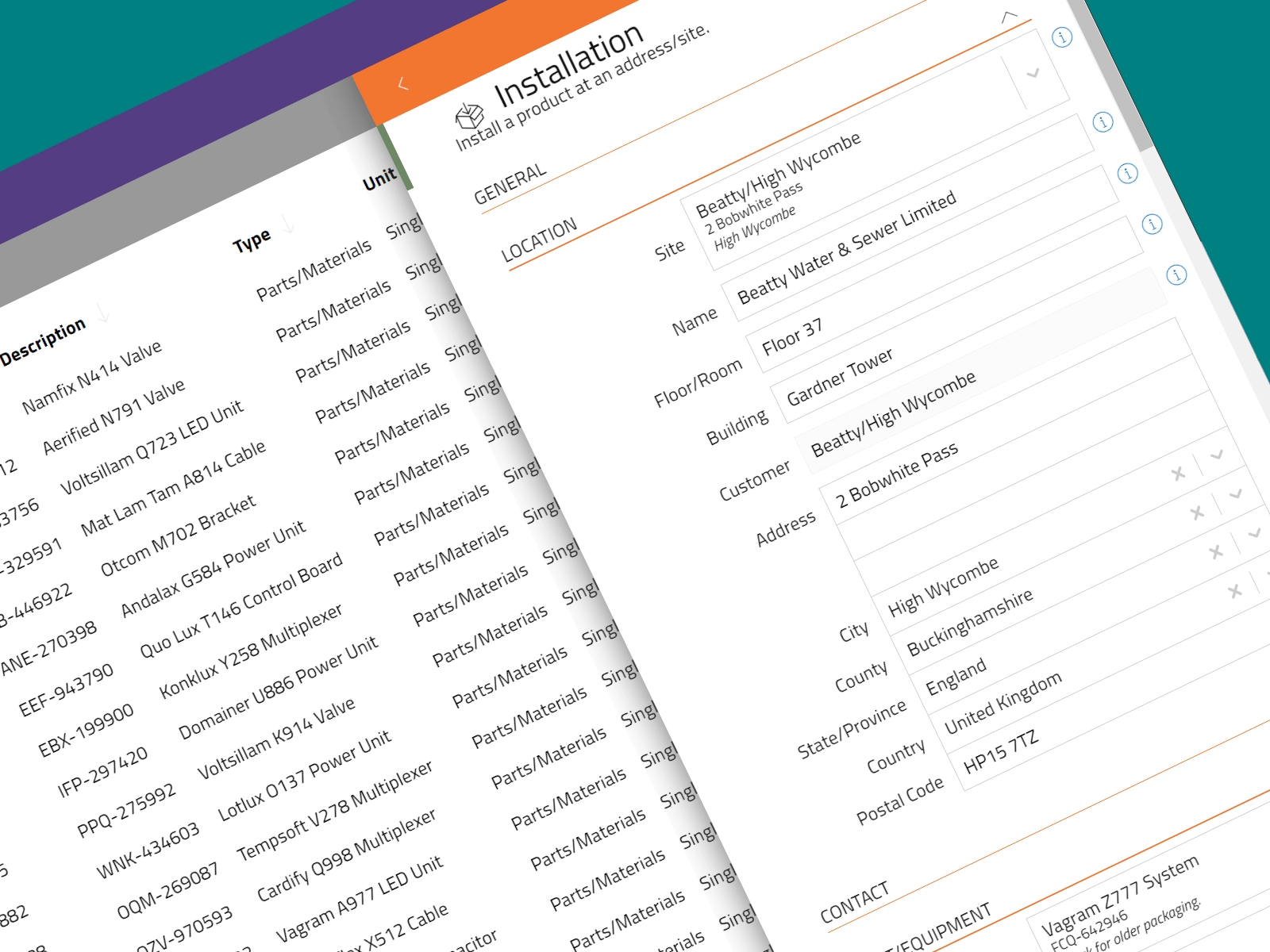Select the Tempsoft V278 Multiplexer row
This screenshot has width=1270, height=952.
(335, 811)
